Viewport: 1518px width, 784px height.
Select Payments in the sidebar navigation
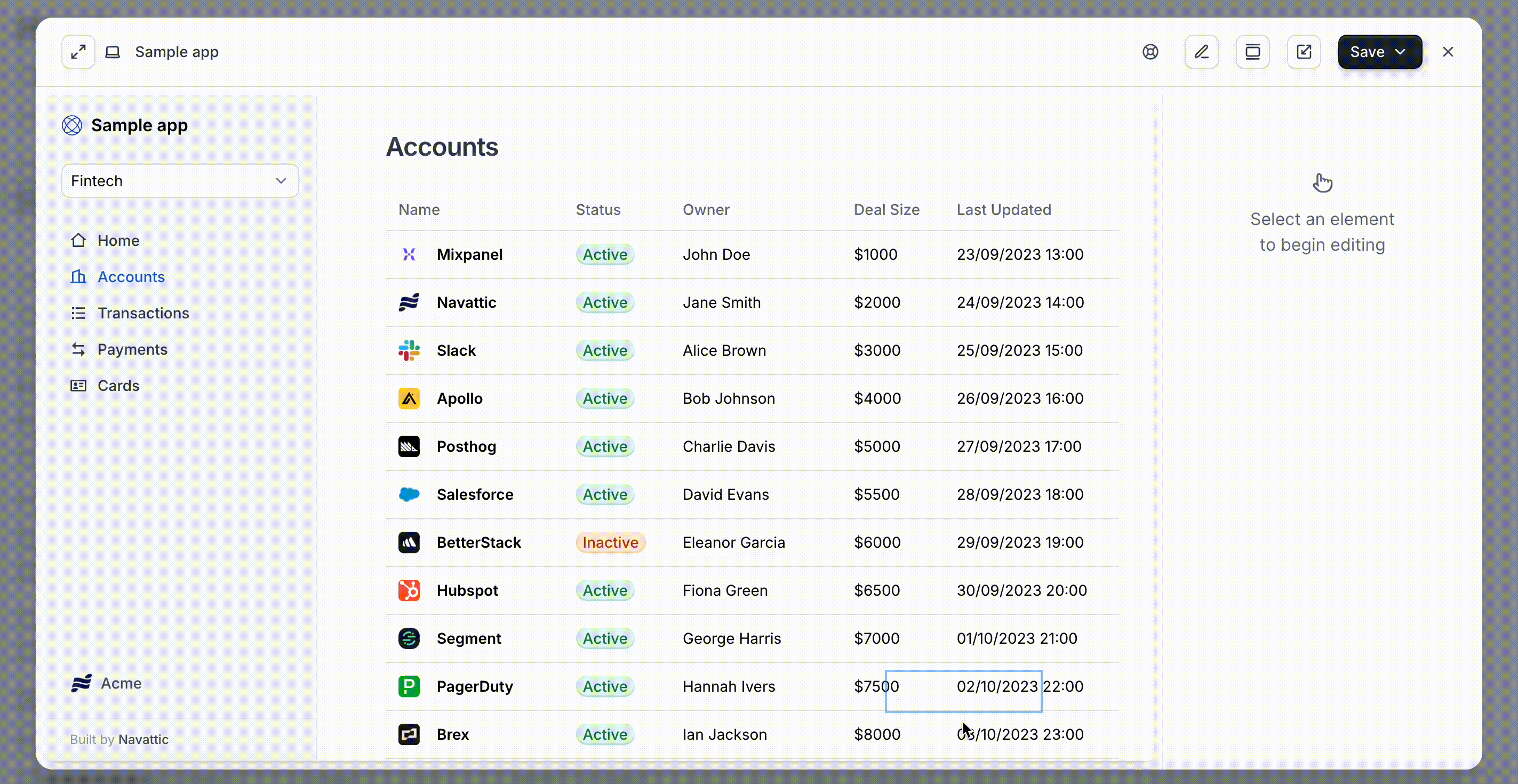click(132, 349)
